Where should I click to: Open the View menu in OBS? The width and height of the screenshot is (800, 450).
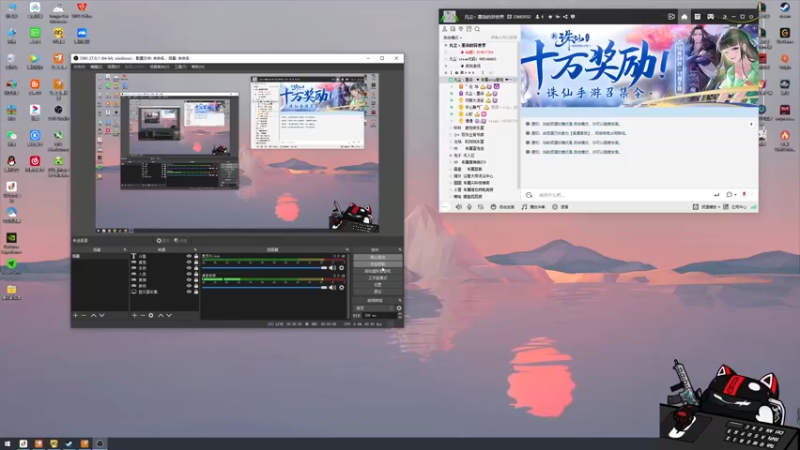click(x=113, y=67)
